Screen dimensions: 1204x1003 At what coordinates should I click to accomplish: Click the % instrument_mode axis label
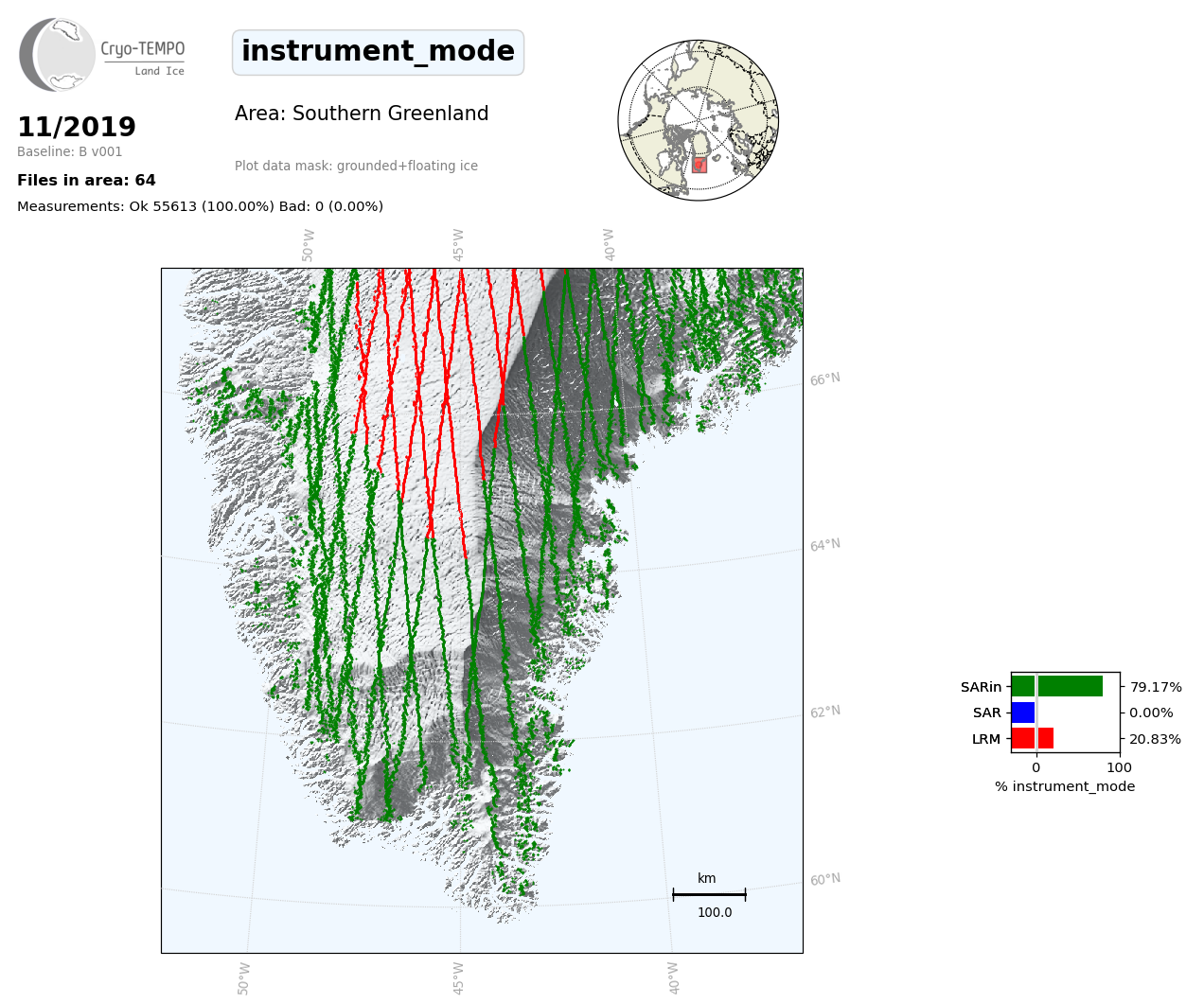click(1065, 786)
